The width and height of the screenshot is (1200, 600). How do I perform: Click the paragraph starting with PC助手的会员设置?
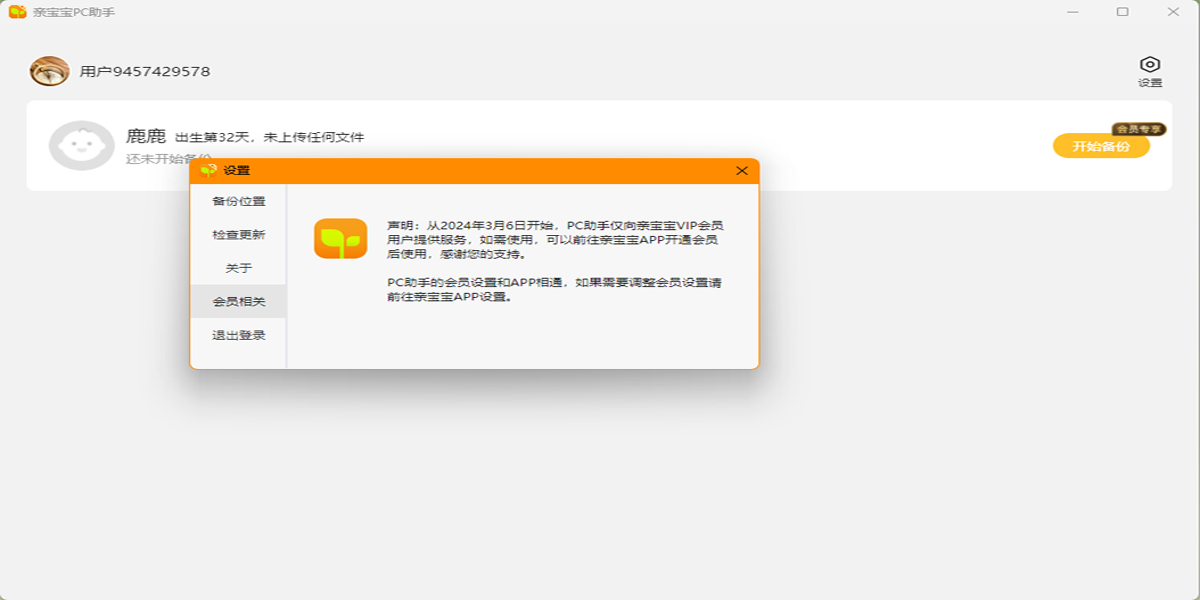[x=555, y=290]
